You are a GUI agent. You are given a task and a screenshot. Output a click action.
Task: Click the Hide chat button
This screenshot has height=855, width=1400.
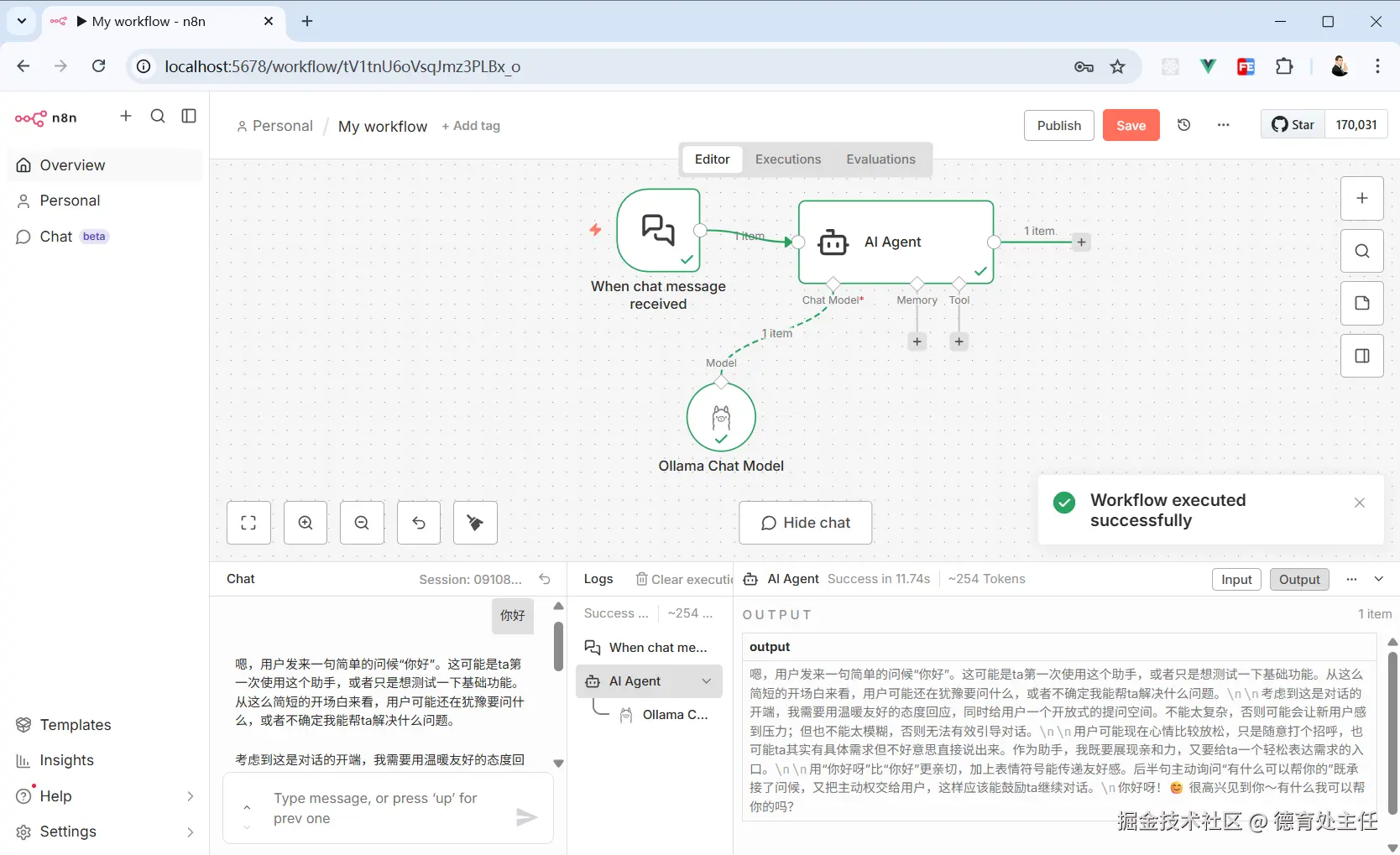[x=805, y=523]
